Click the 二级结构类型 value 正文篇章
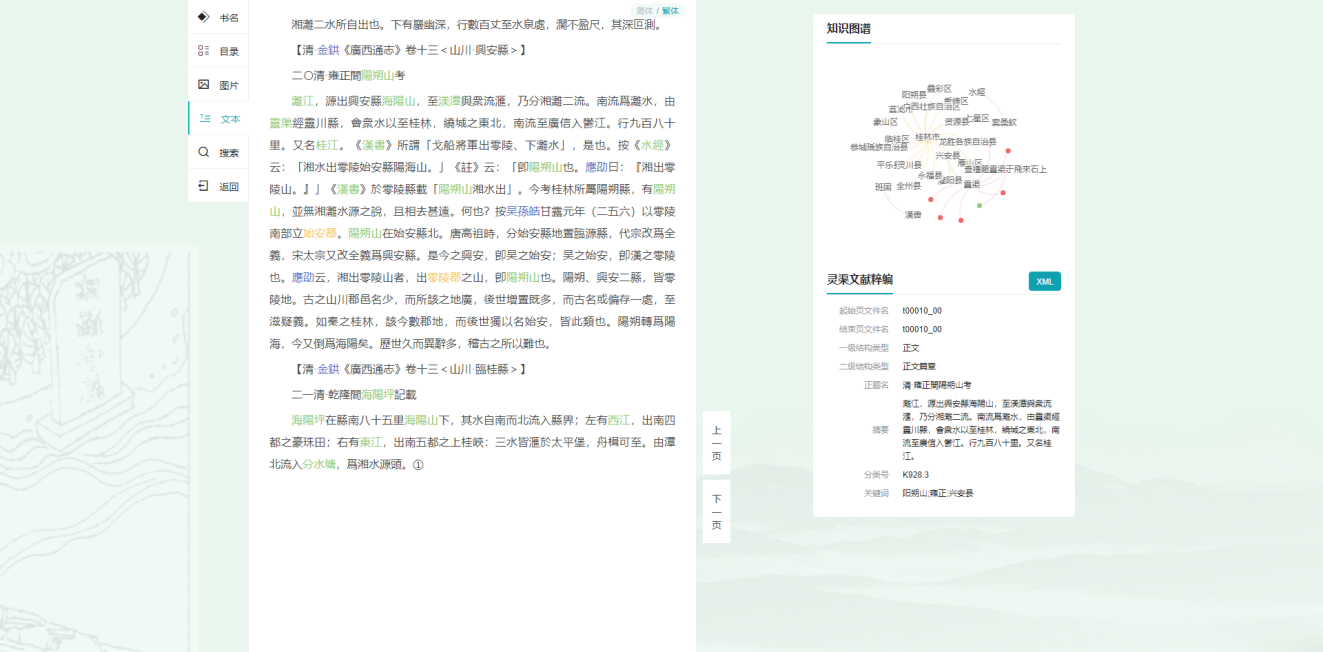Viewport: 1323px width, 652px height. click(918, 366)
